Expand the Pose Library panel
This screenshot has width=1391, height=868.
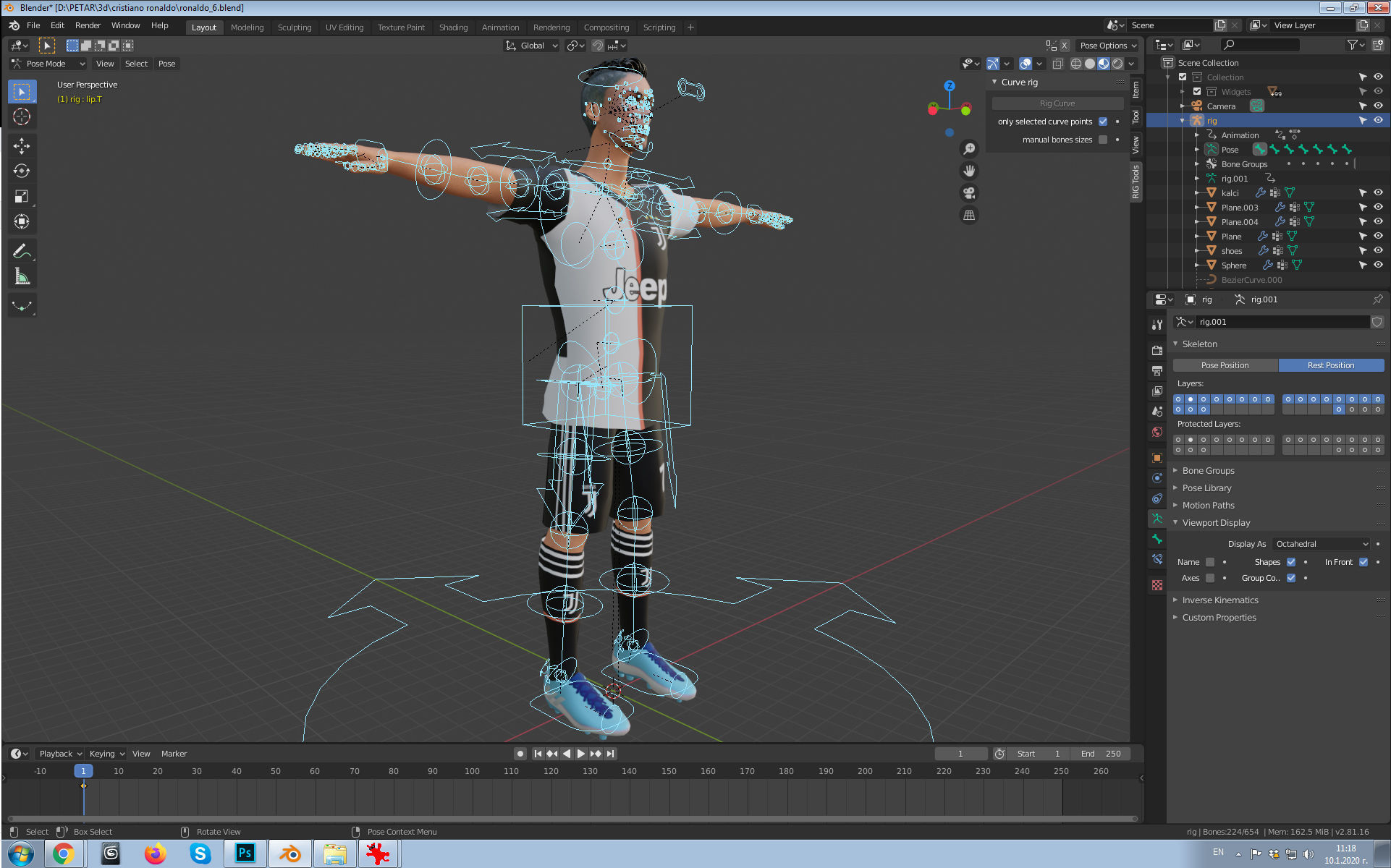pyautogui.click(x=1206, y=488)
